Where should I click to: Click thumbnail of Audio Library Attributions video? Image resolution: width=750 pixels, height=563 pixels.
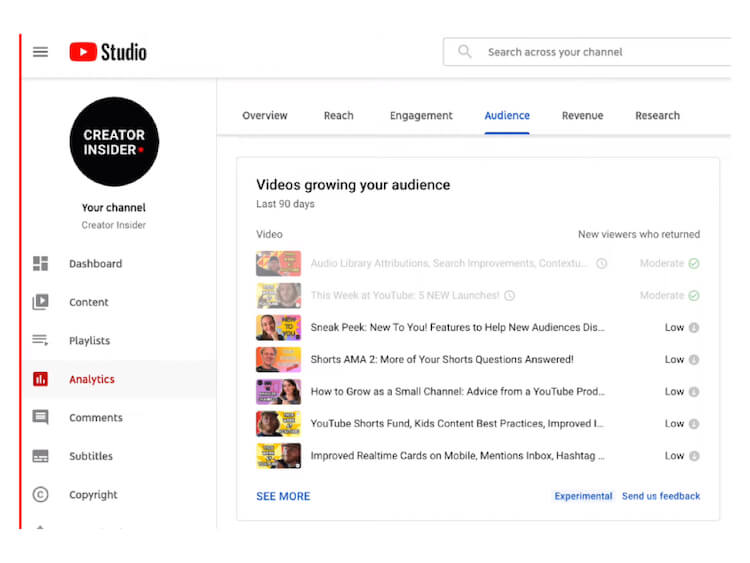[x=278, y=264]
